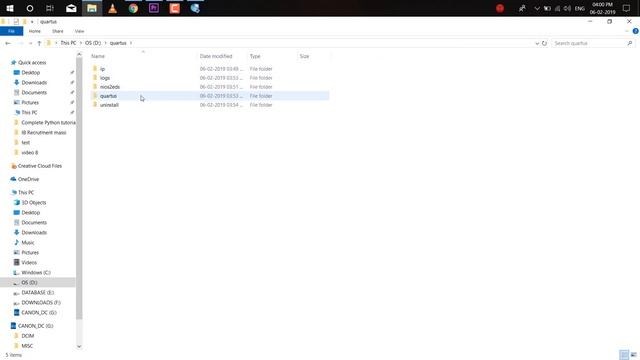640x360 pixels.
Task: Expand the ribbon with the chevron
Action: pyautogui.click(x=627, y=31)
